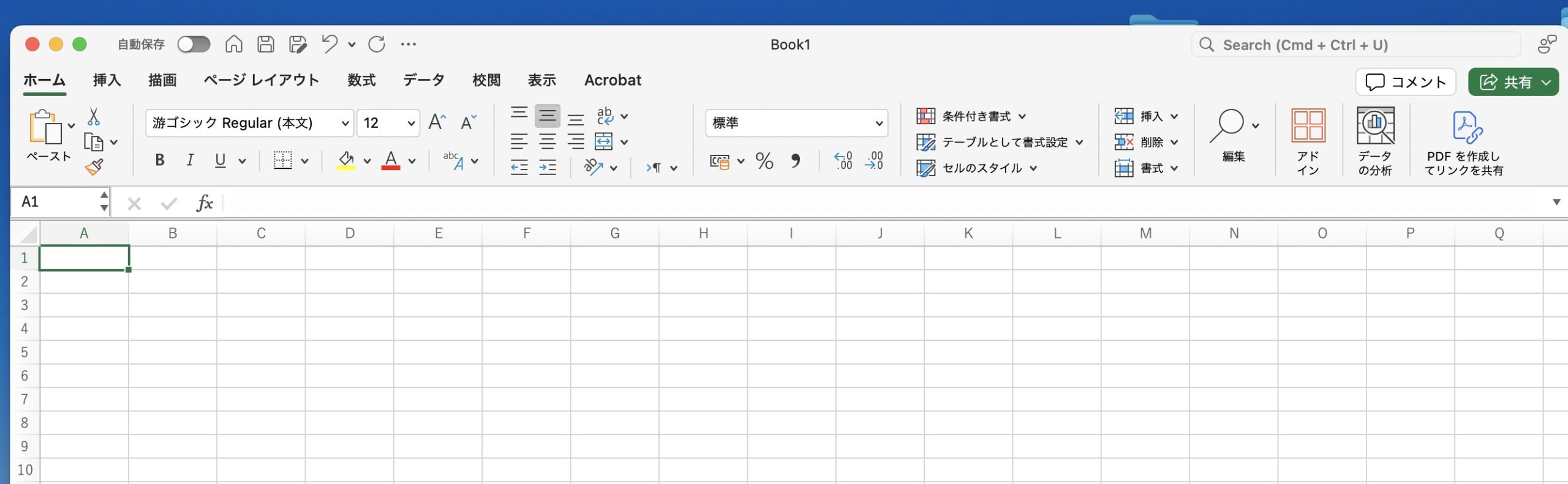Click the コメント button
Screen dimensions: 1568x484
(1406, 82)
